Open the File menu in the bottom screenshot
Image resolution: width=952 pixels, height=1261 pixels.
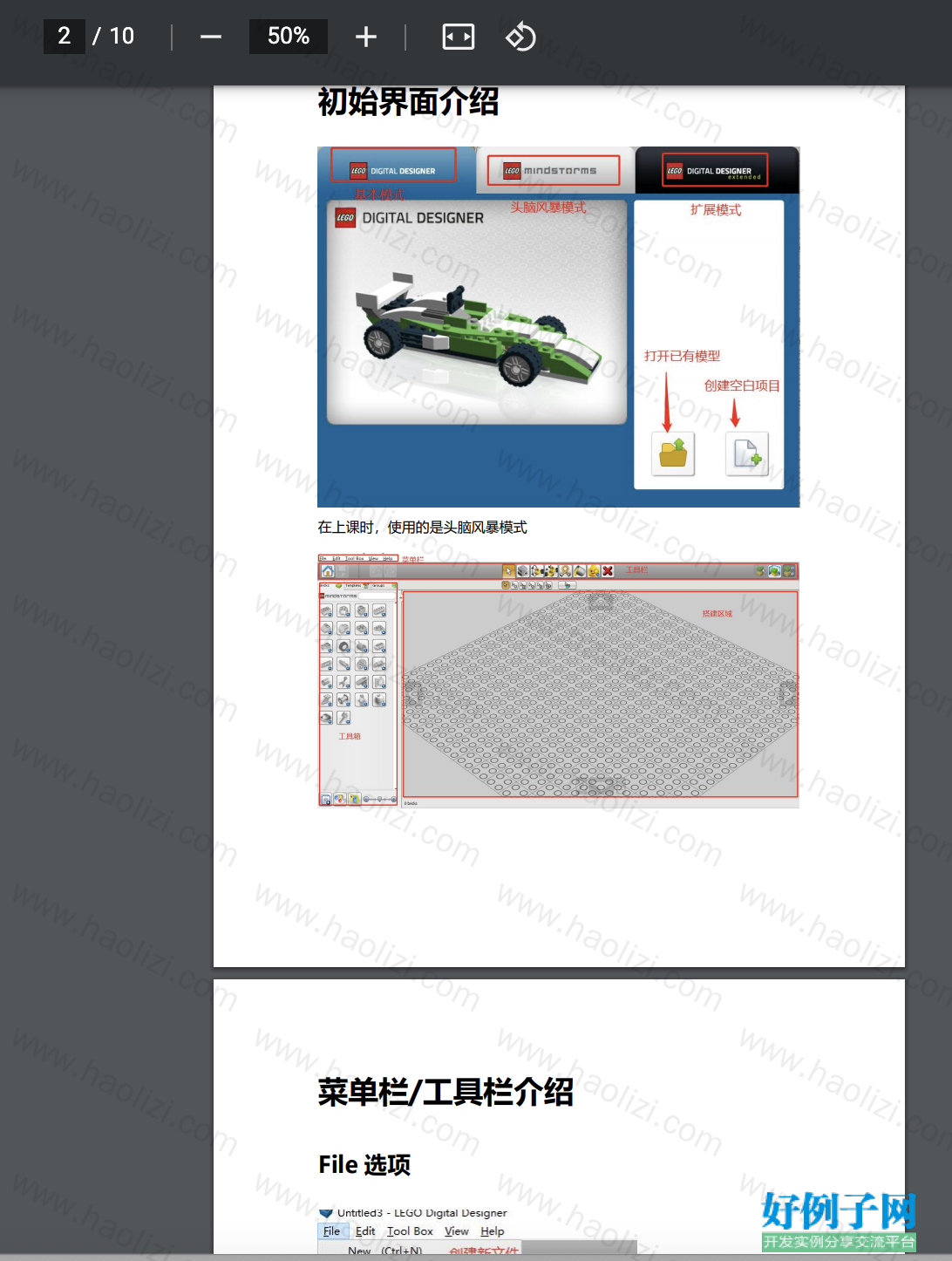(332, 1231)
